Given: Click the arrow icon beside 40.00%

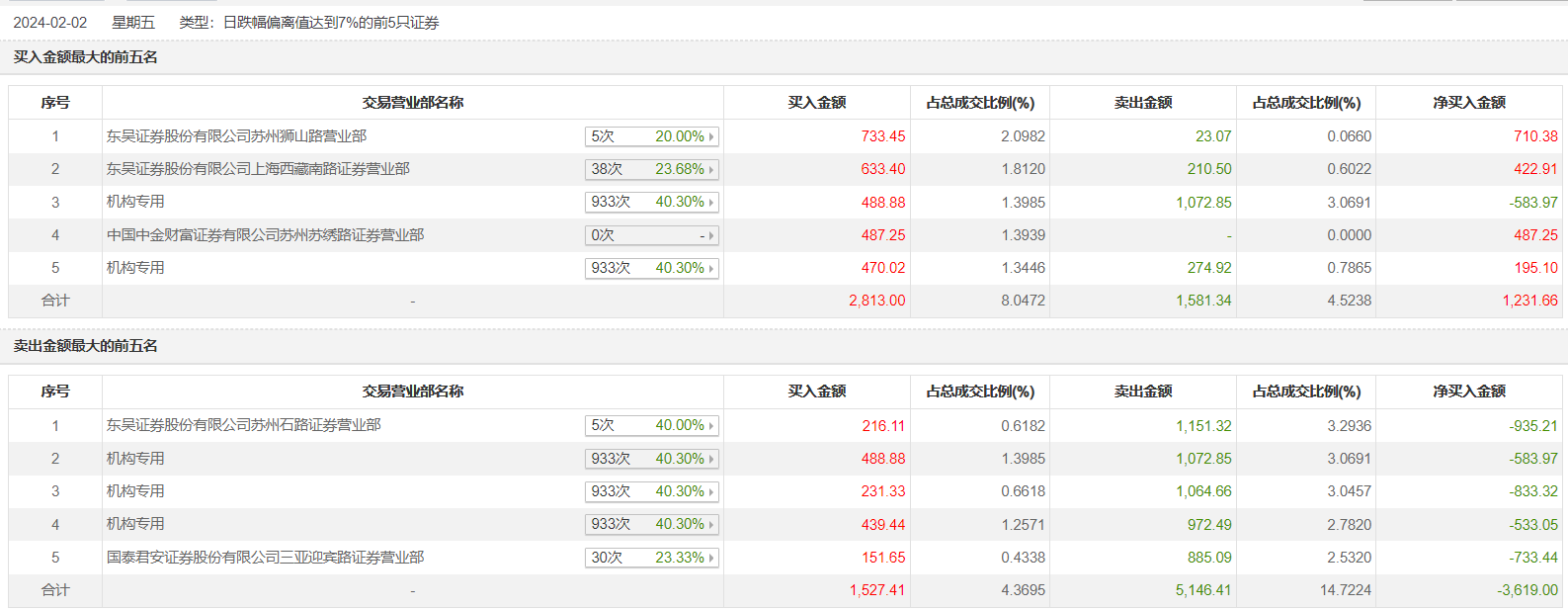Looking at the screenshot, I should (x=711, y=426).
